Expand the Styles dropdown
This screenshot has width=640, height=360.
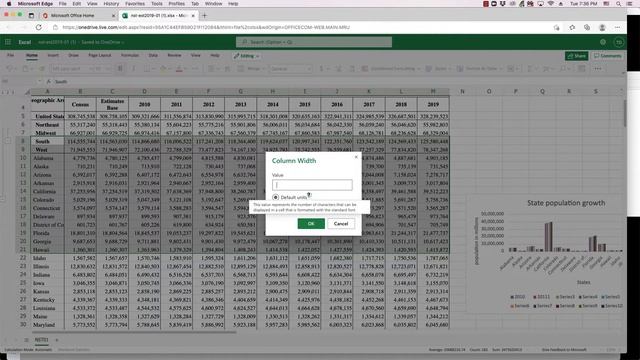pos(449,69)
